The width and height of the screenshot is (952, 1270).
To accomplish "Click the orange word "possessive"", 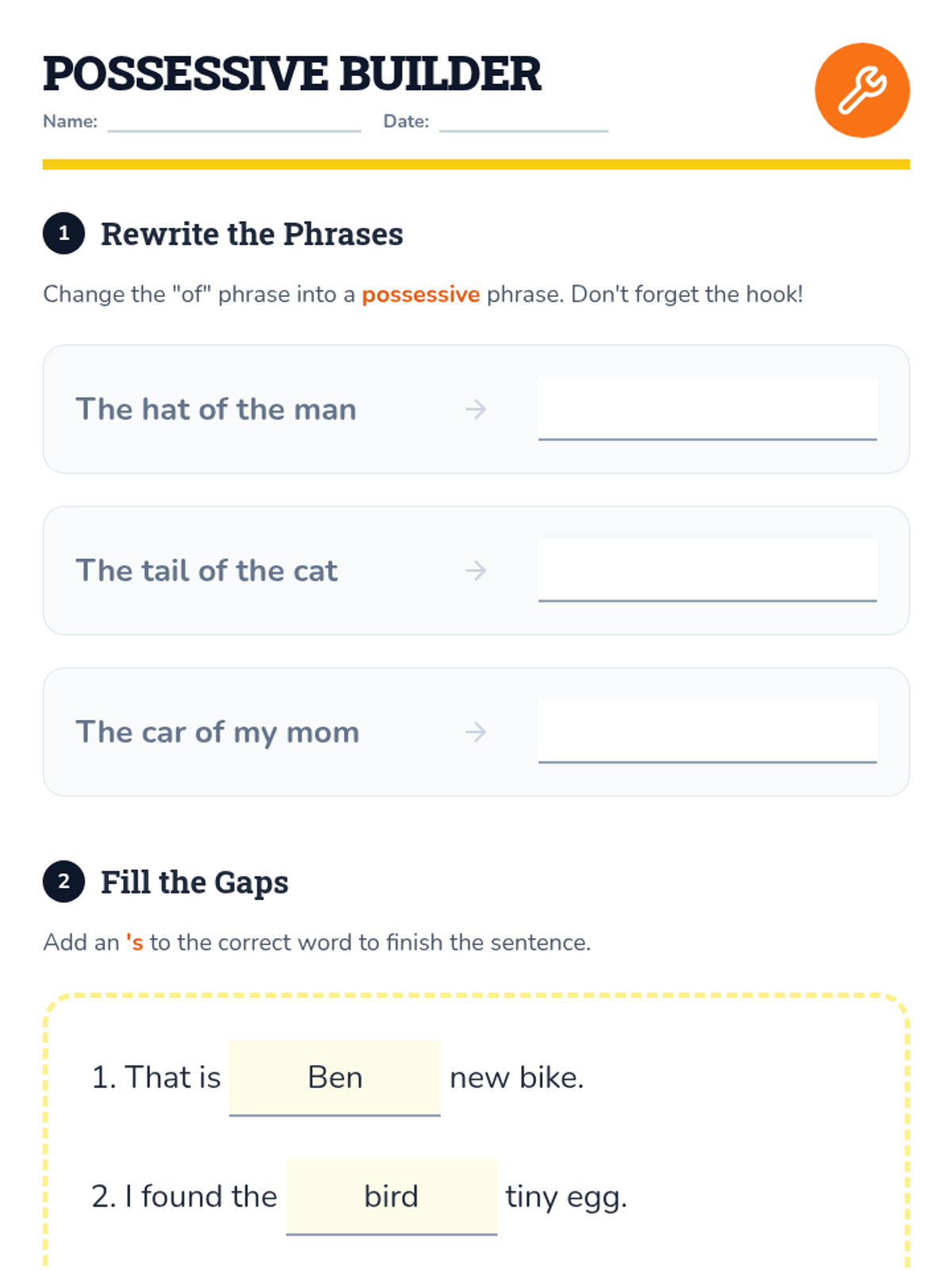I will click(420, 294).
